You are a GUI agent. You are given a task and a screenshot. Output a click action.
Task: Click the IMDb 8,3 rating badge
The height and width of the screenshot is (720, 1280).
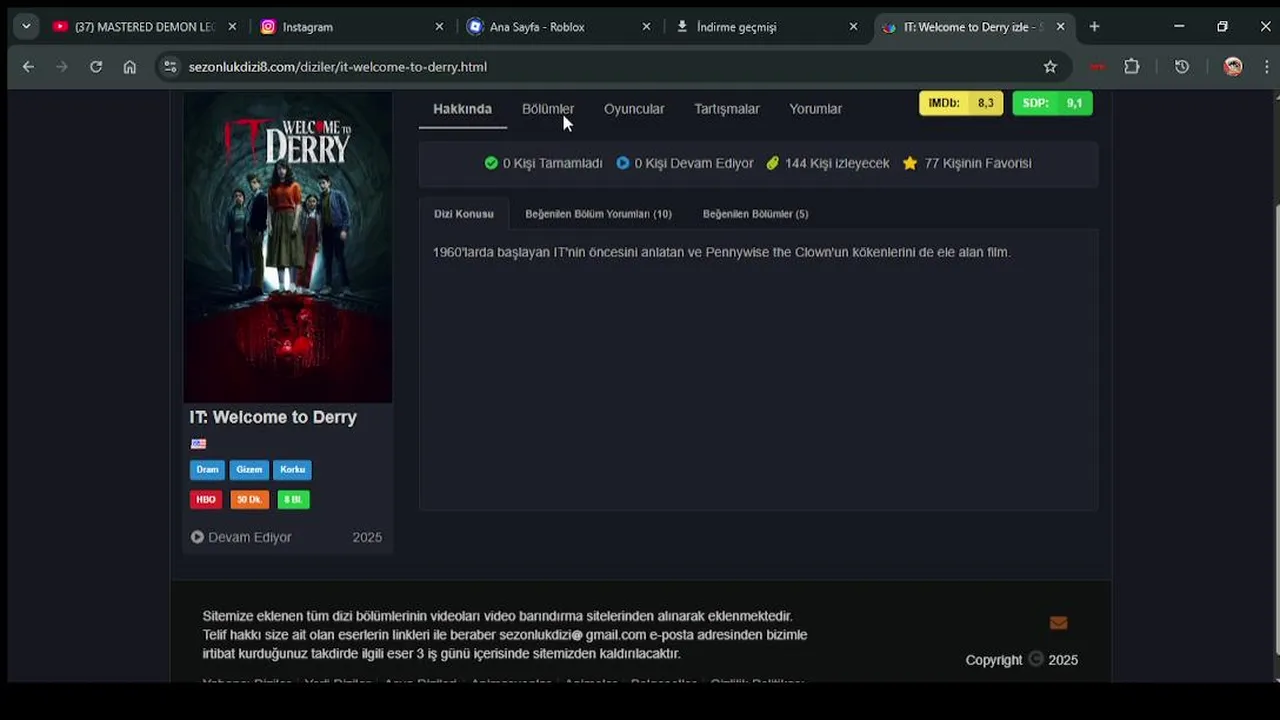coord(961,103)
